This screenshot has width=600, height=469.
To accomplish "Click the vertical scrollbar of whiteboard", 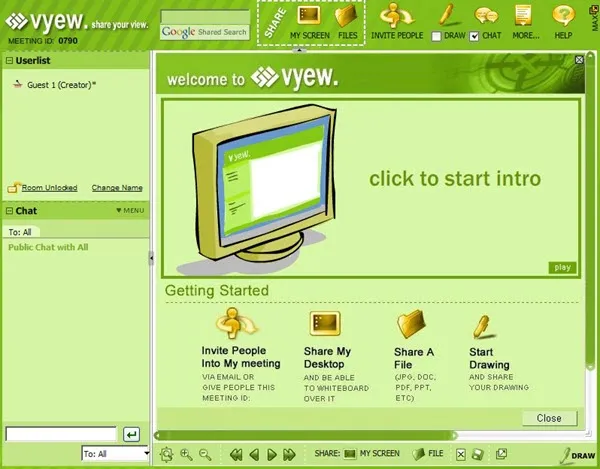I will [590, 211].
